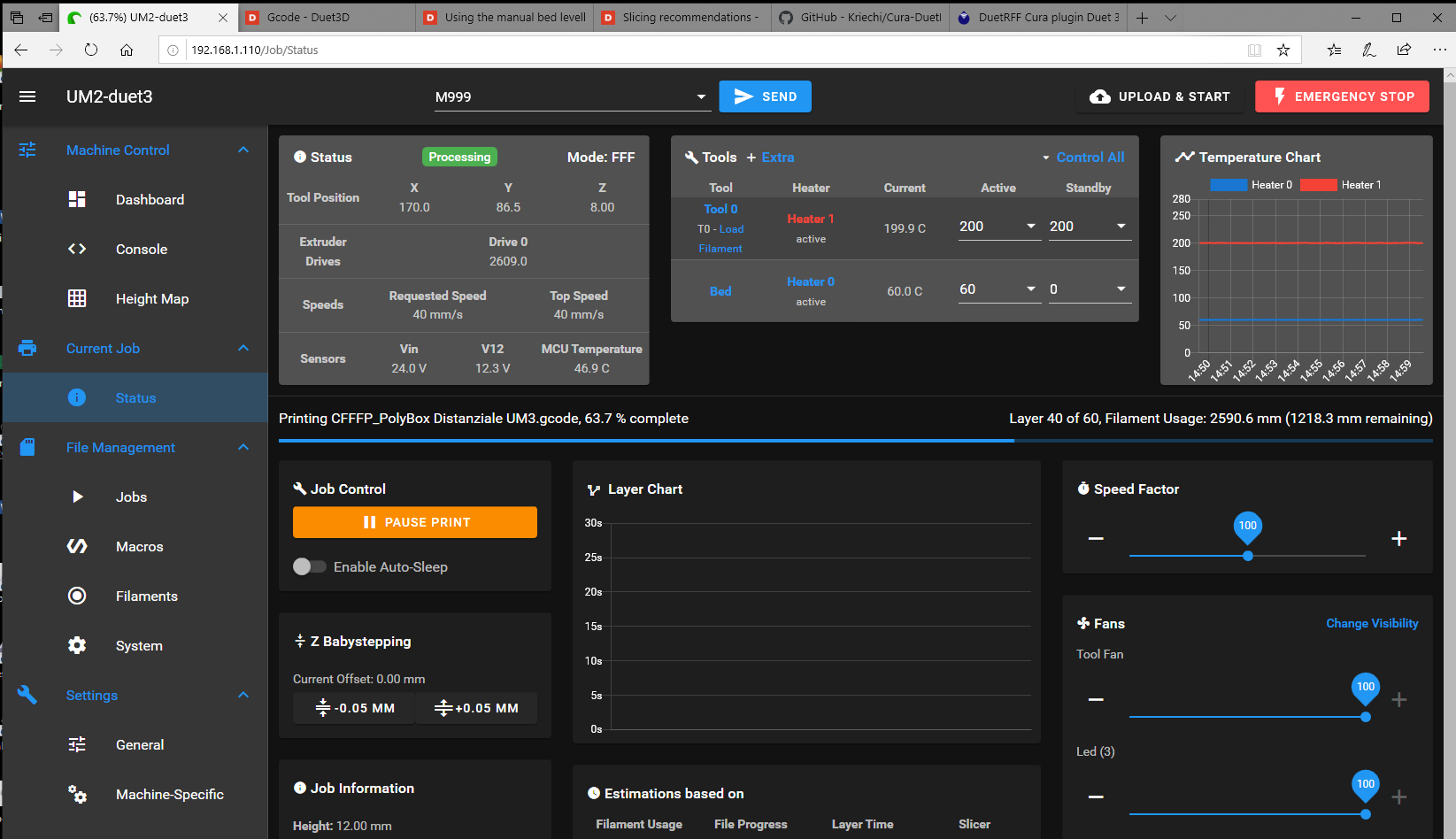This screenshot has height=839, width=1456.
Task: Collapse the Current Job section
Action: (x=243, y=348)
